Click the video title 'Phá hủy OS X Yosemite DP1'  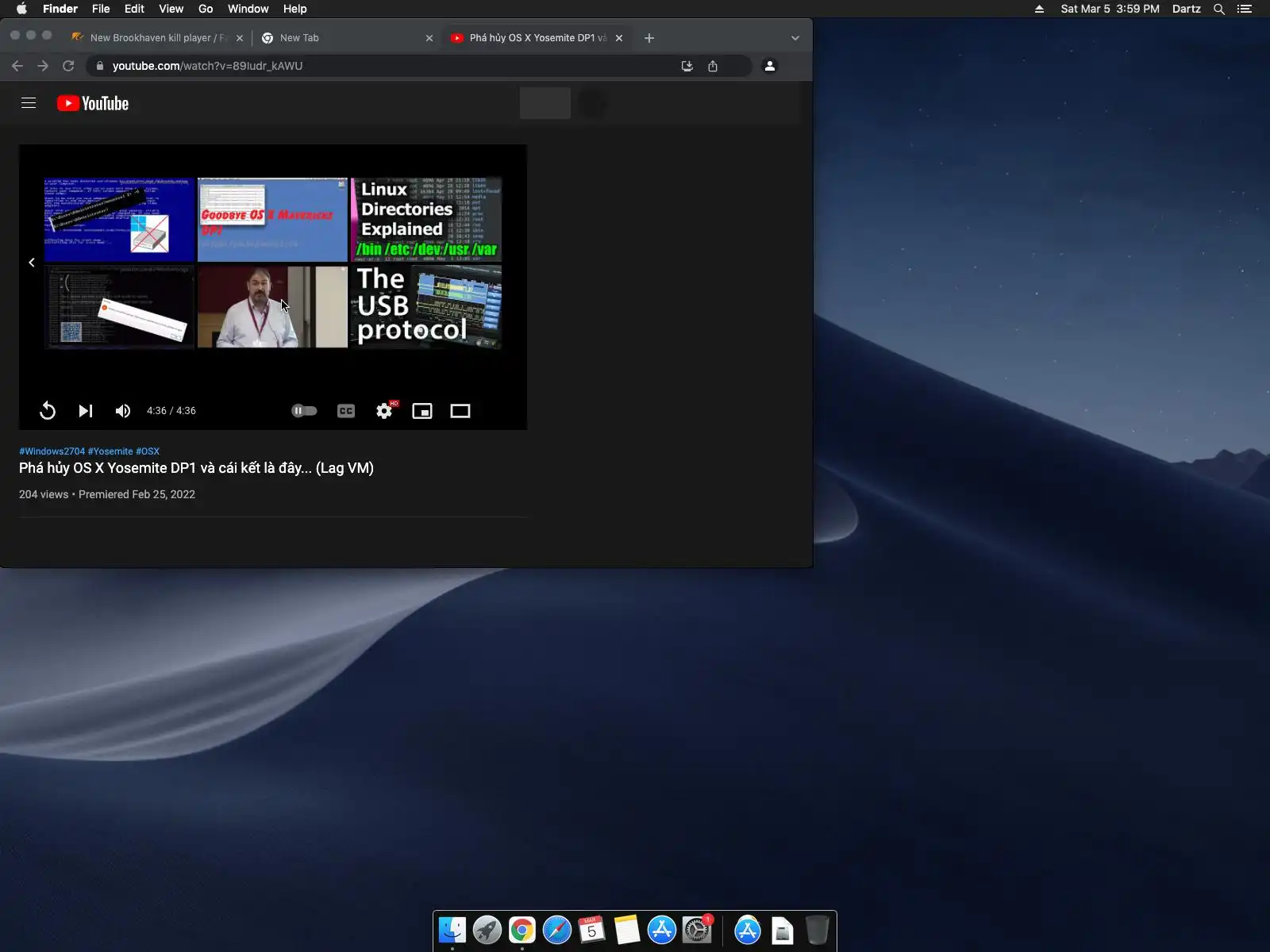coord(196,468)
